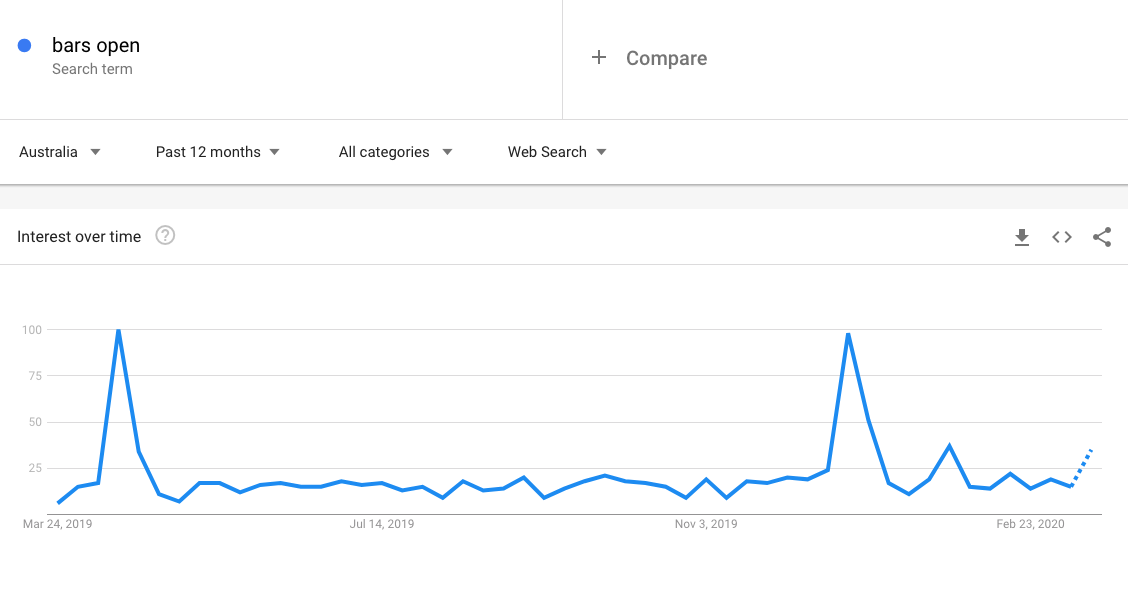The height and width of the screenshot is (593, 1128).
Task: Click the Jul 14, 2019 axis label
Action: click(382, 524)
